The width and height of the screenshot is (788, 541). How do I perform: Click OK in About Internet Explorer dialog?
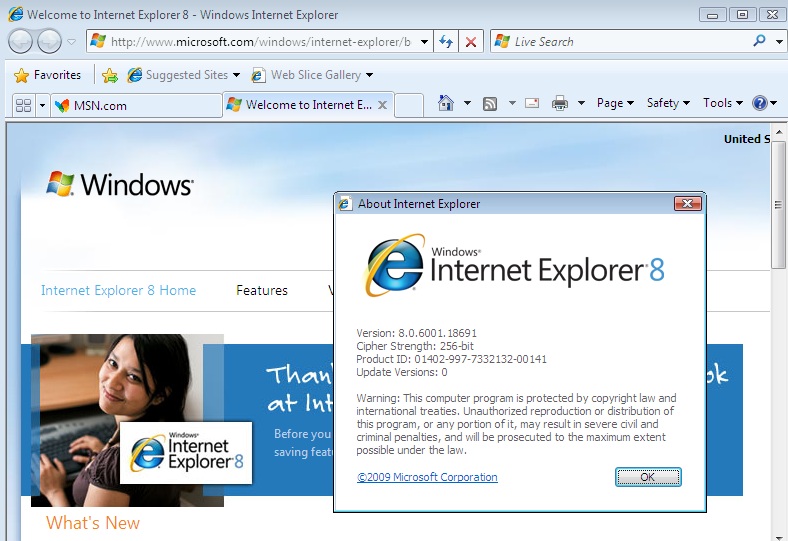[x=648, y=477]
